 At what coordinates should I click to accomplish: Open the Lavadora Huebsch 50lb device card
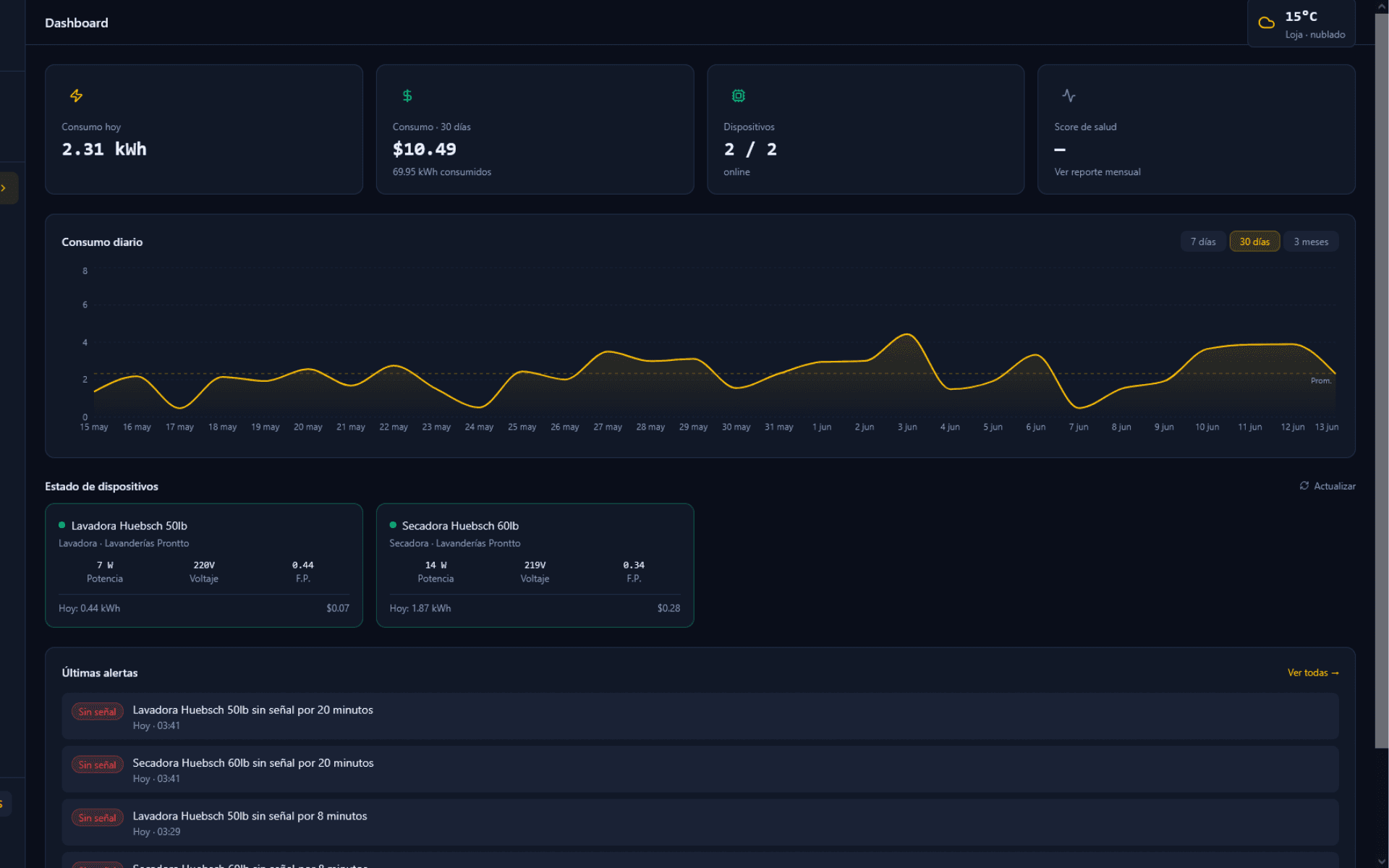click(x=204, y=566)
